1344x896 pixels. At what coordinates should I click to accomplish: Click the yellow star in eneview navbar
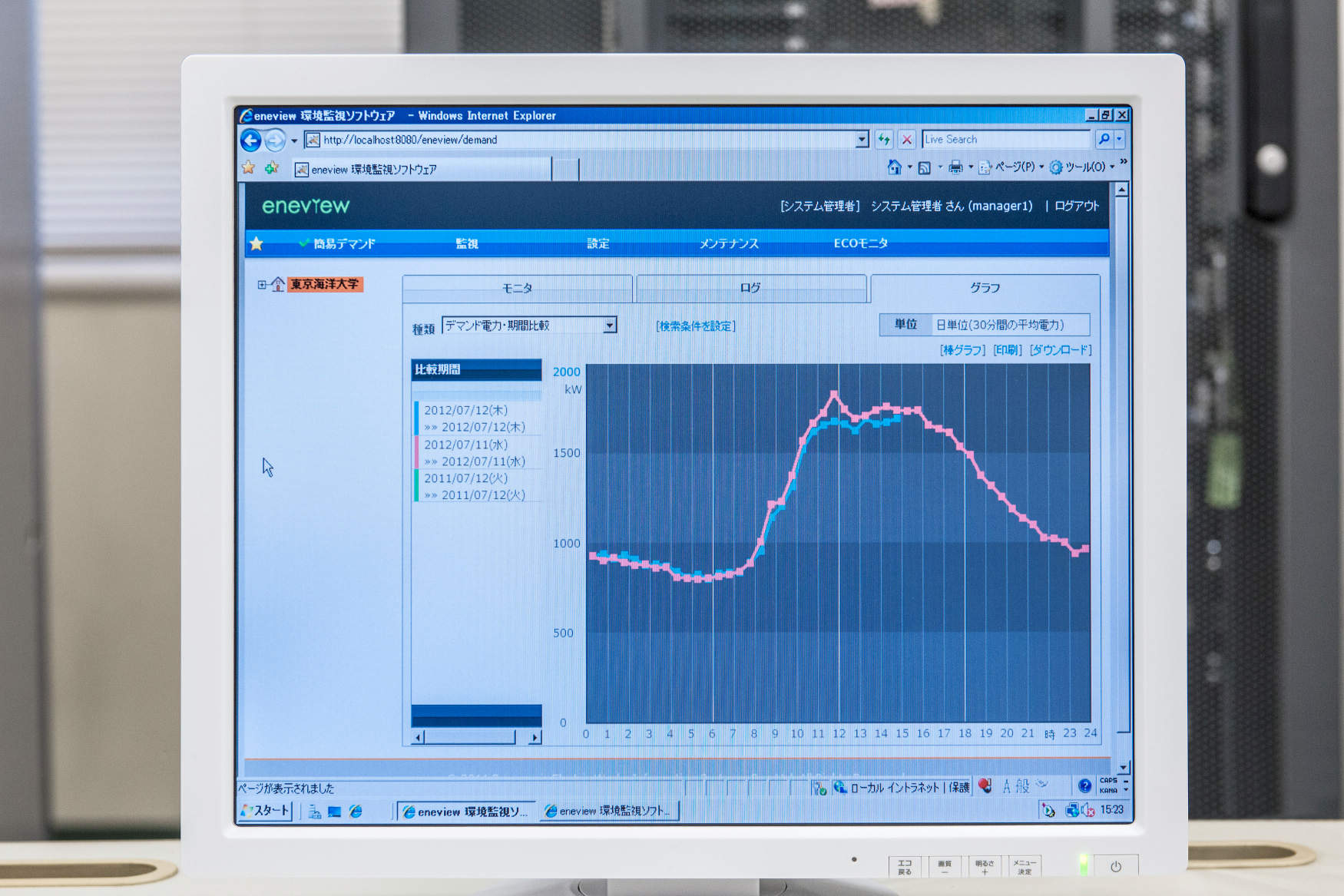[x=257, y=243]
